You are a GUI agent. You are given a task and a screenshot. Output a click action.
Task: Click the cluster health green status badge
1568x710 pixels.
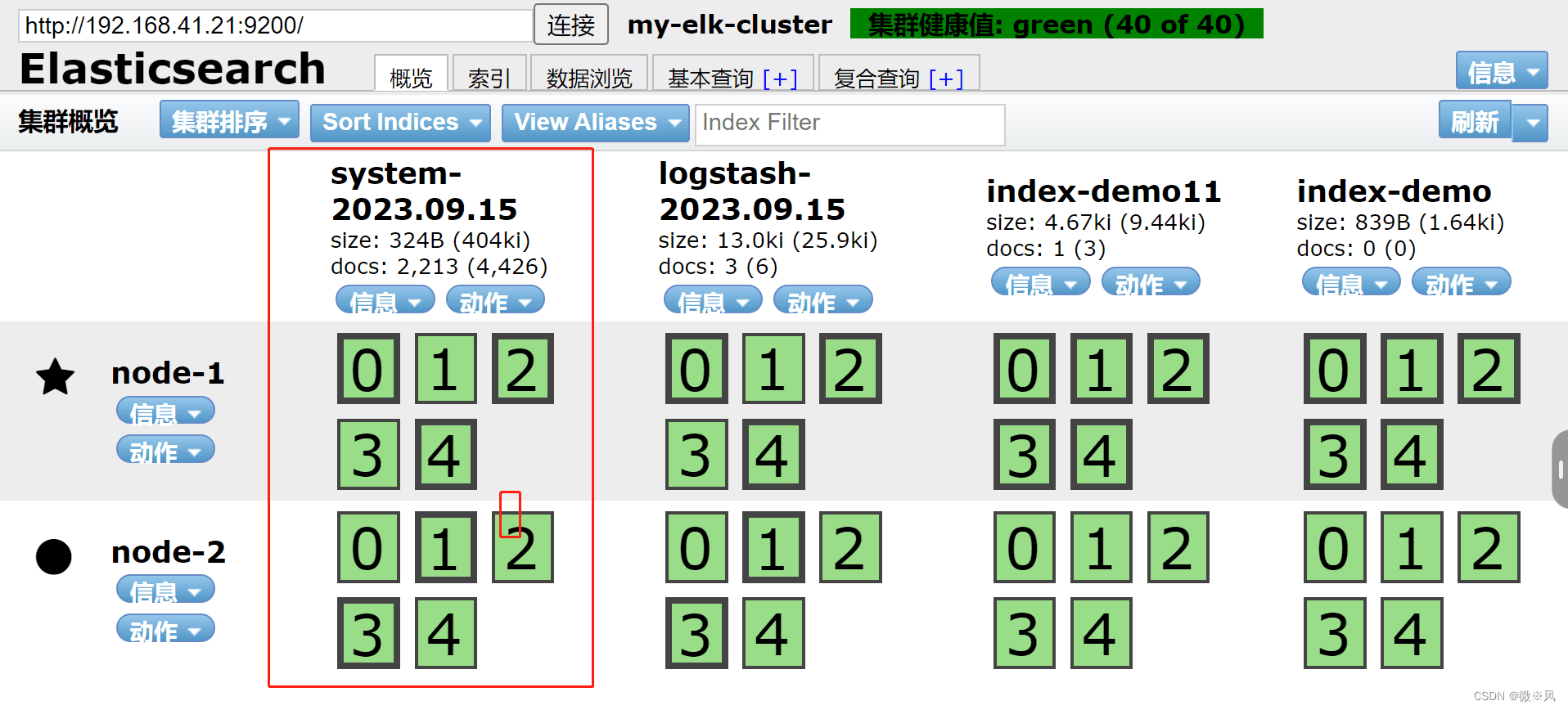[x=1057, y=24]
